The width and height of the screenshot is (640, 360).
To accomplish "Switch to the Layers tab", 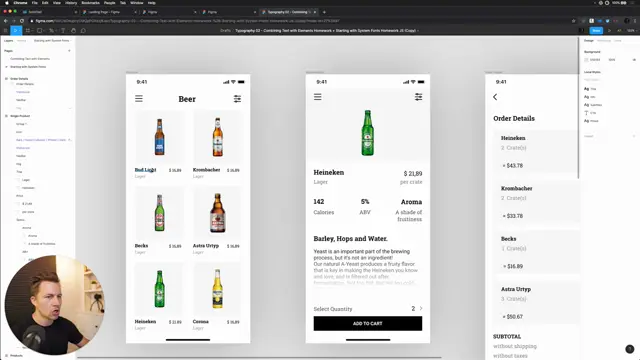I will click(x=9, y=40).
